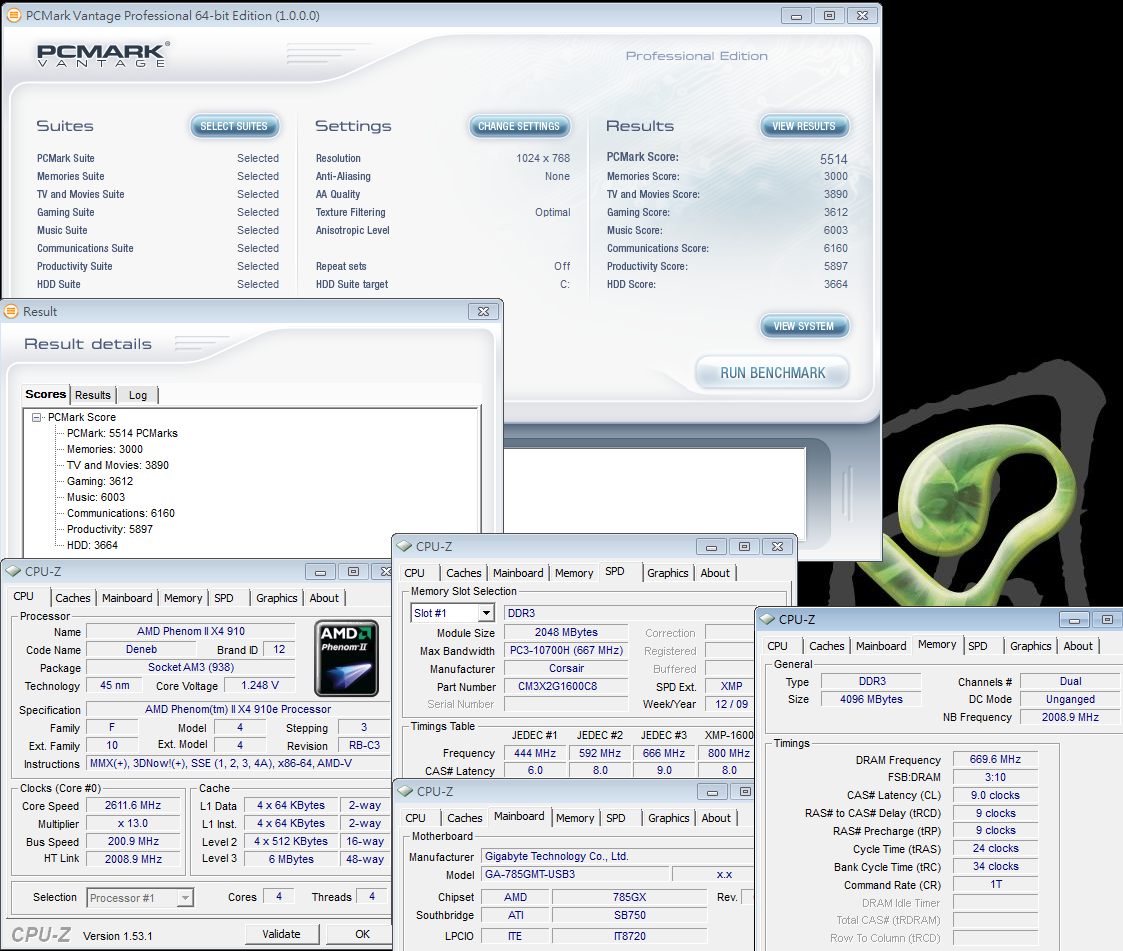This screenshot has height=951, width=1123.
Task: Click the DRAM Frequency value 669.6 MHz
Action: coord(995,759)
